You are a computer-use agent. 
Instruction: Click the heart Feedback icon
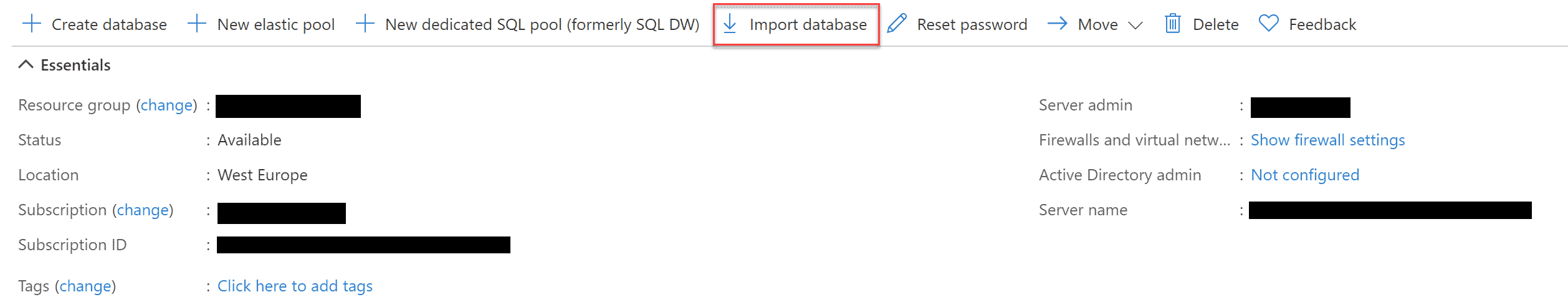tap(1269, 24)
